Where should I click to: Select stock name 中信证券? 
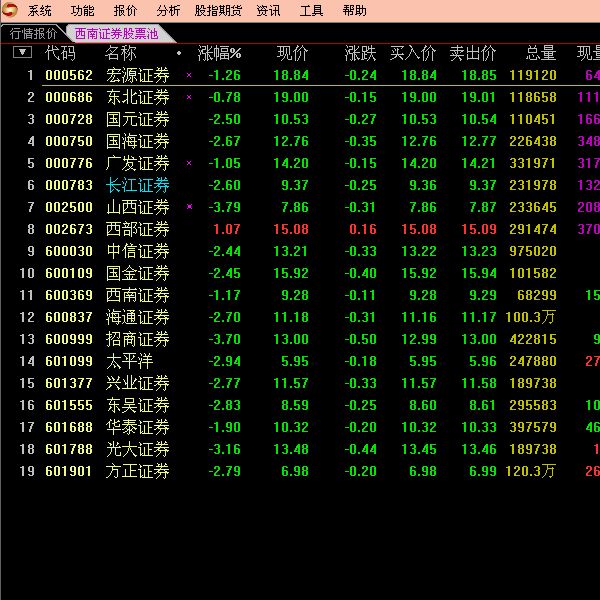(137, 251)
